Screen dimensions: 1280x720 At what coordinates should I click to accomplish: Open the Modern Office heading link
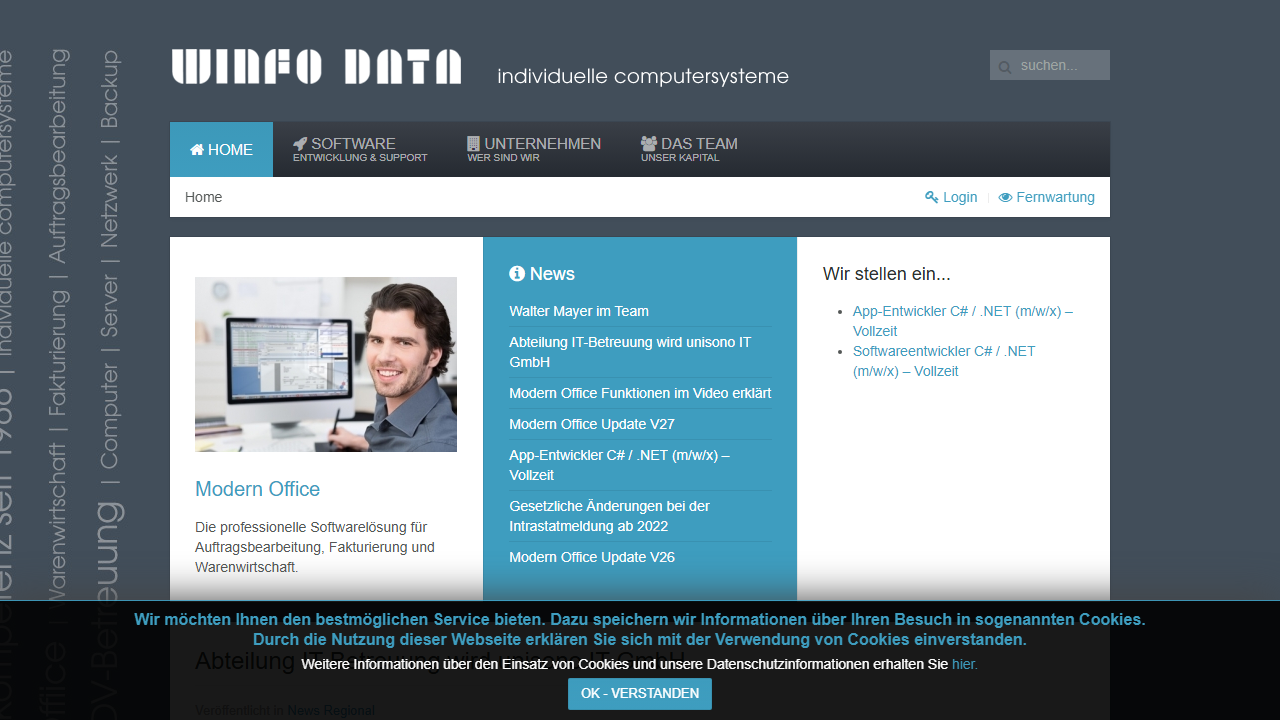point(258,489)
